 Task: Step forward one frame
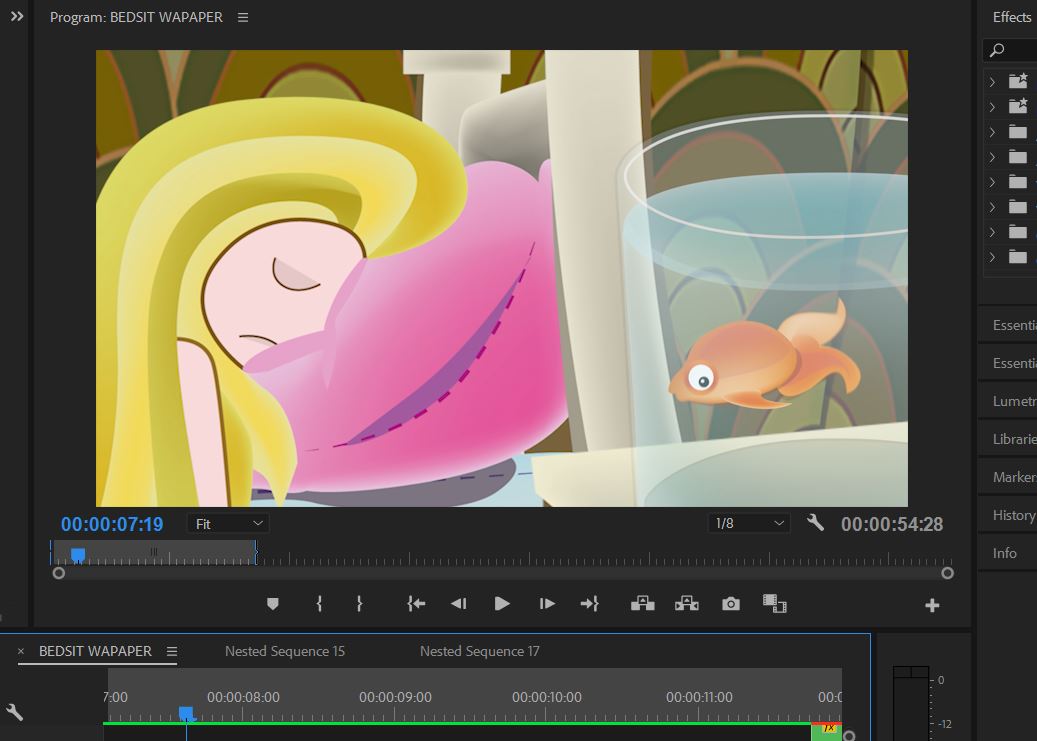[x=547, y=603]
